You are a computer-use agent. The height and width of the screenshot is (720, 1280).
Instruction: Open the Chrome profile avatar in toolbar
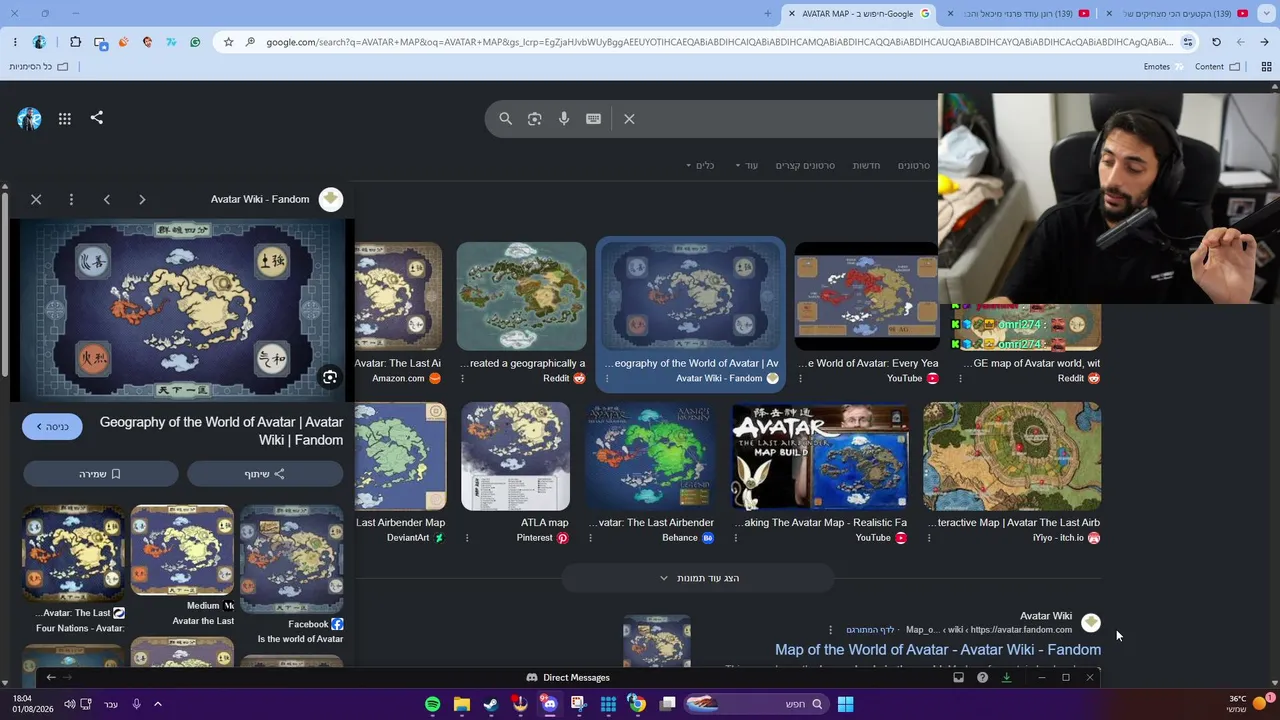[x=39, y=42]
